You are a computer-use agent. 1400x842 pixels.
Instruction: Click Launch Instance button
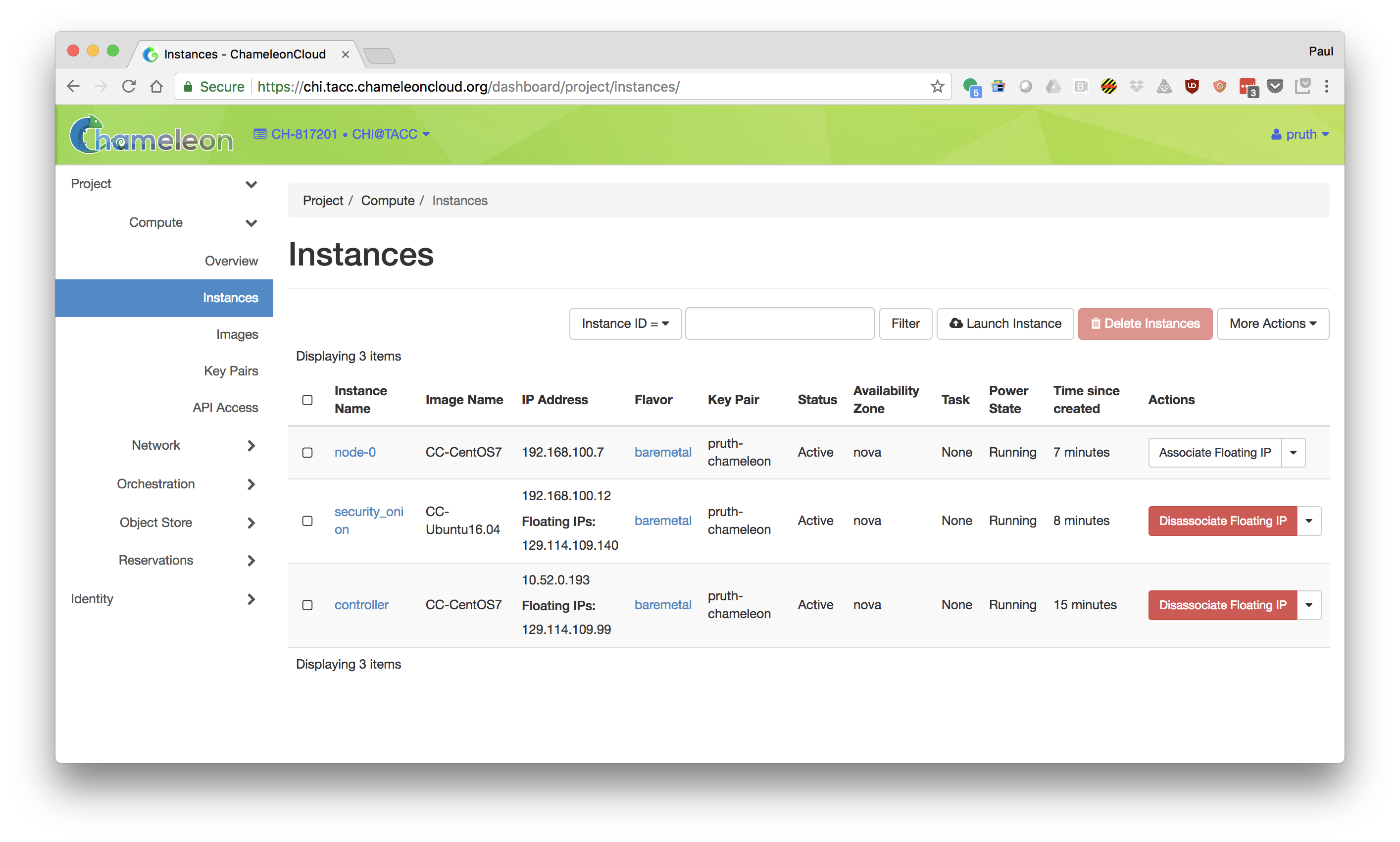(1005, 323)
